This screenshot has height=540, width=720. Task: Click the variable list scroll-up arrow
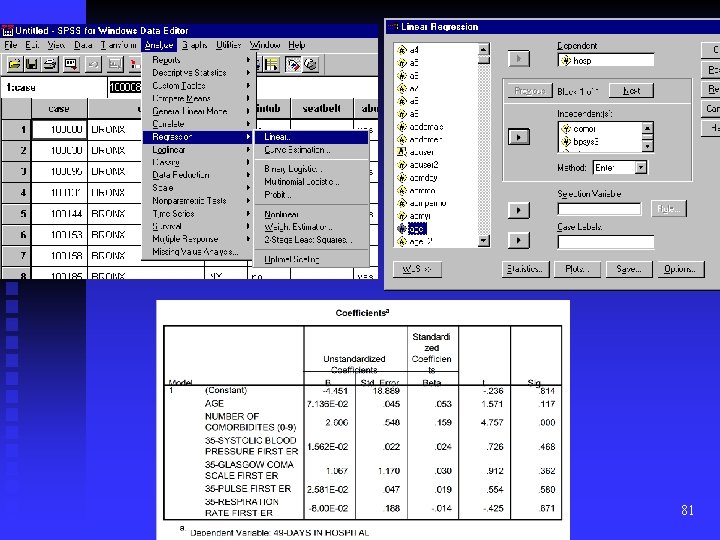484,49
